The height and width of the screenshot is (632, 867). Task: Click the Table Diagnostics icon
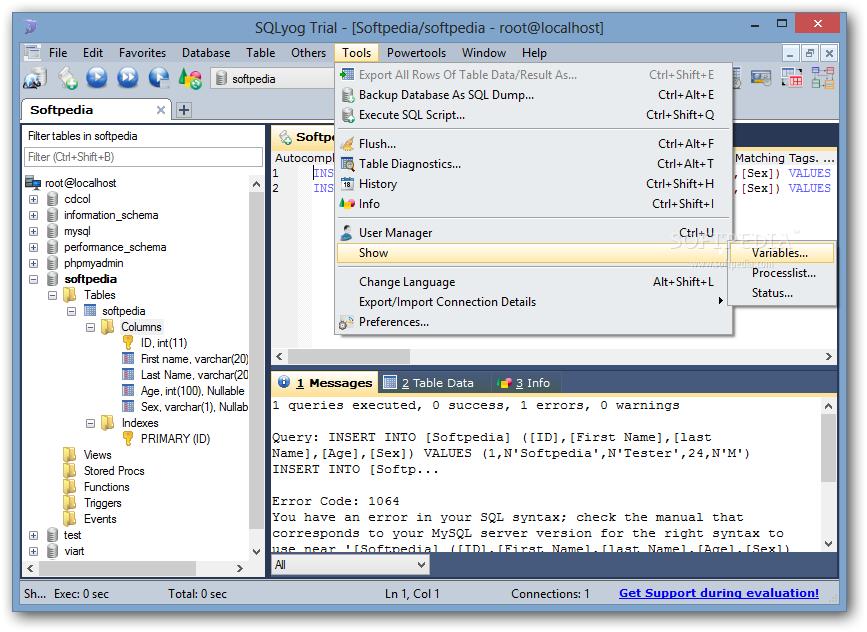point(347,164)
